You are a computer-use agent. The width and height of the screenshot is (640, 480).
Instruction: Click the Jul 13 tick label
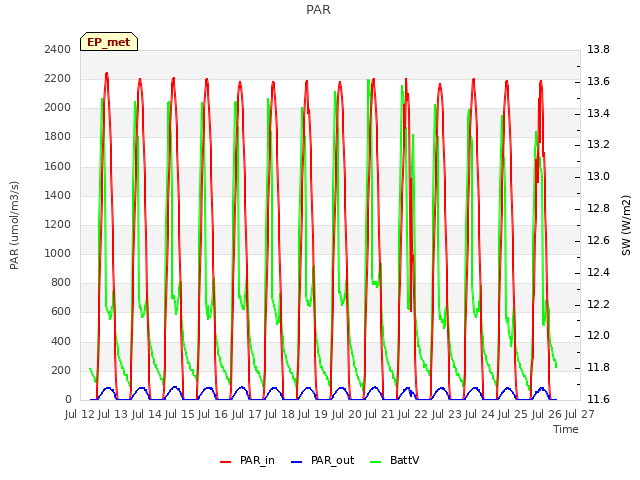pos(113,414)
